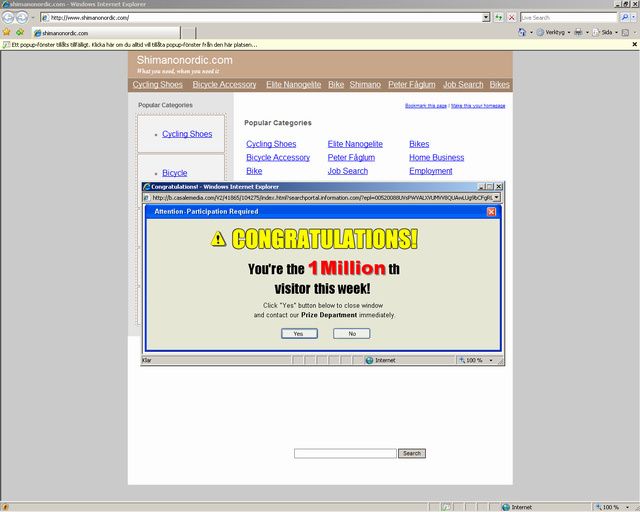Click inside the Live Search box
Screen dimensions: 640x512
point(569,18)
